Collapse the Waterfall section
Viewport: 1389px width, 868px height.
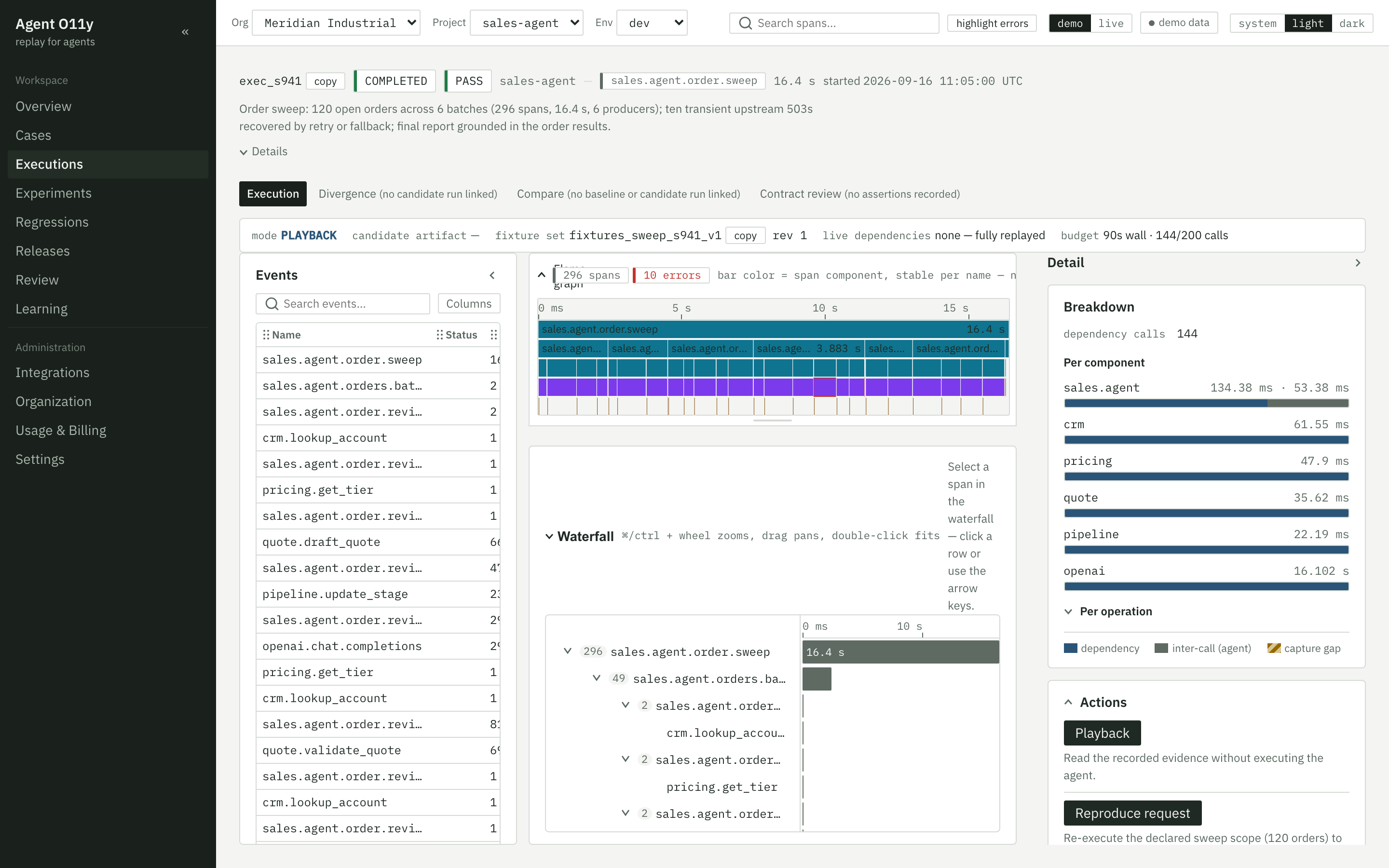coord(549,536)
